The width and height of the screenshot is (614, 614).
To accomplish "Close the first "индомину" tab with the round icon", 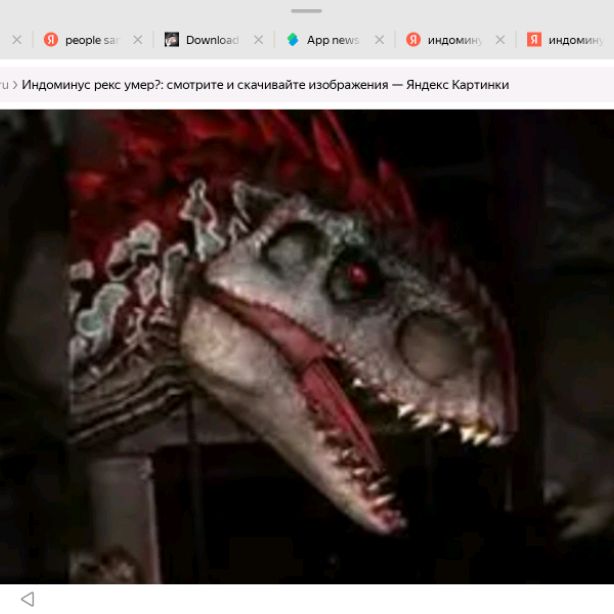I will point(500,40).
